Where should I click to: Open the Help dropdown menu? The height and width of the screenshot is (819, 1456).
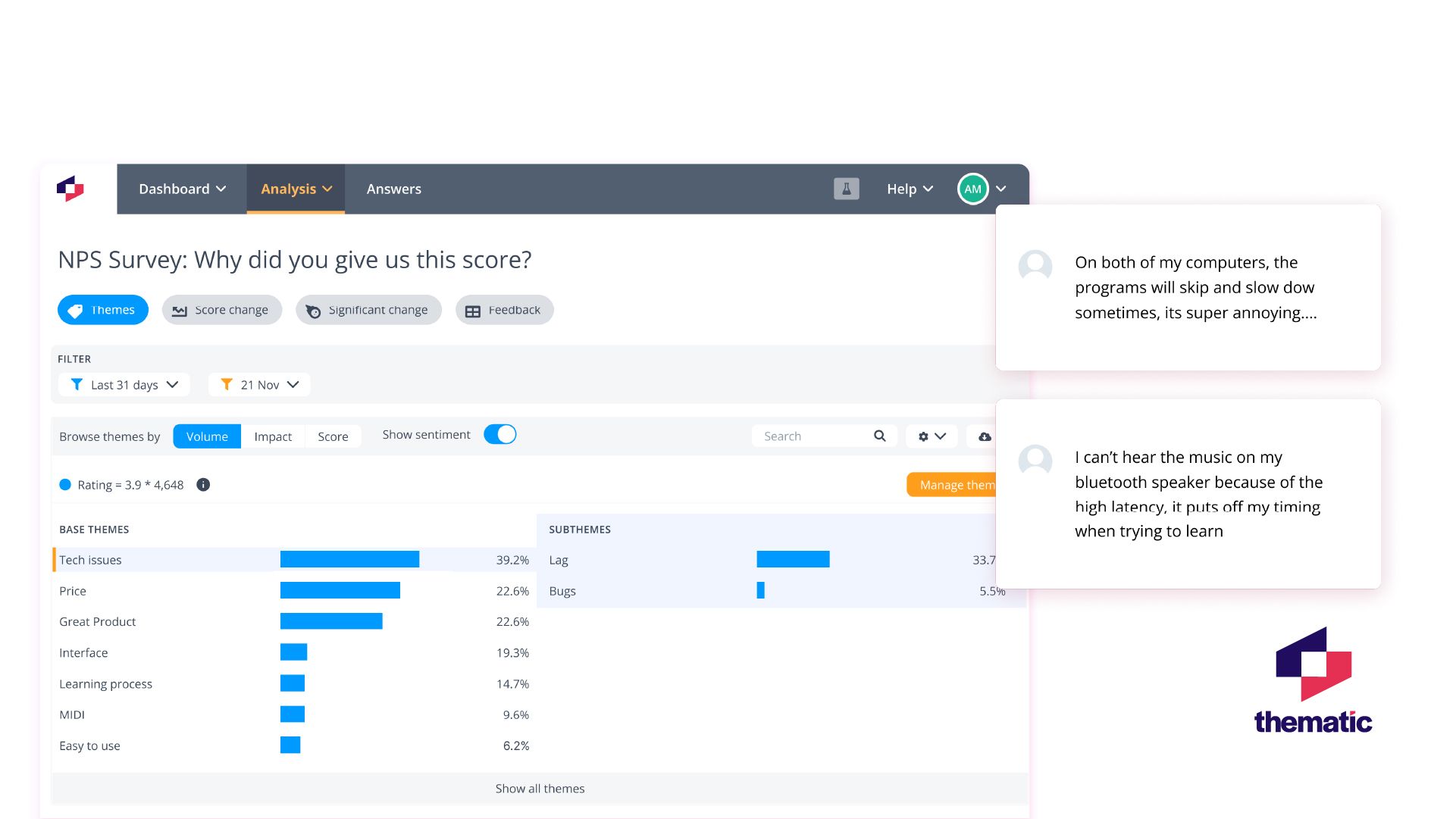click(x=909, y=189)
